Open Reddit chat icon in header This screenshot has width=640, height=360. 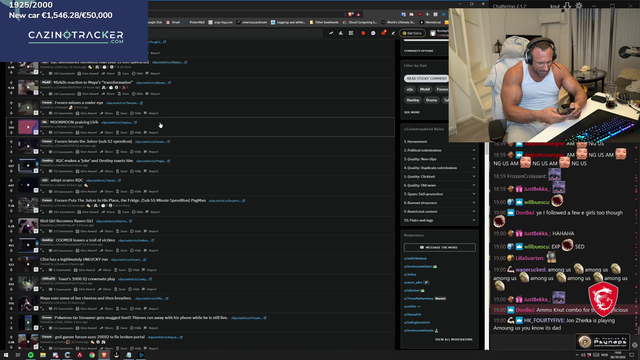(x=373, y=33)
